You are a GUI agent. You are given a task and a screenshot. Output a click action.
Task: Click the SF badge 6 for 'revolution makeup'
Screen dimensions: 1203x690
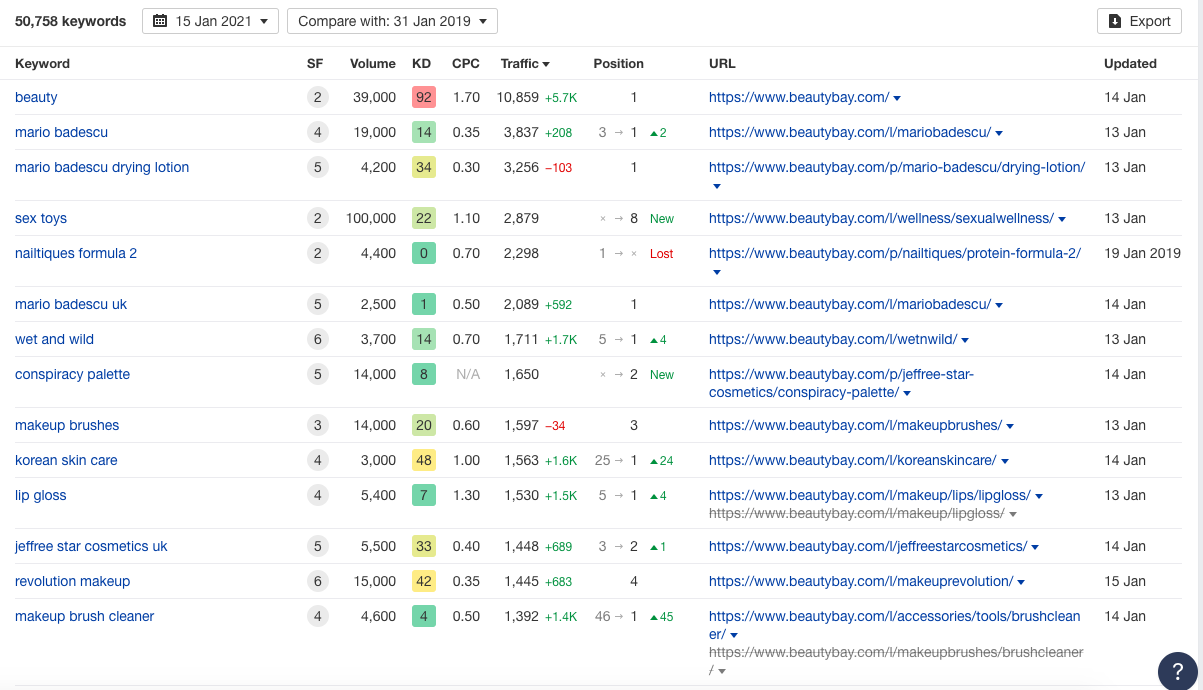click(318, 581)
